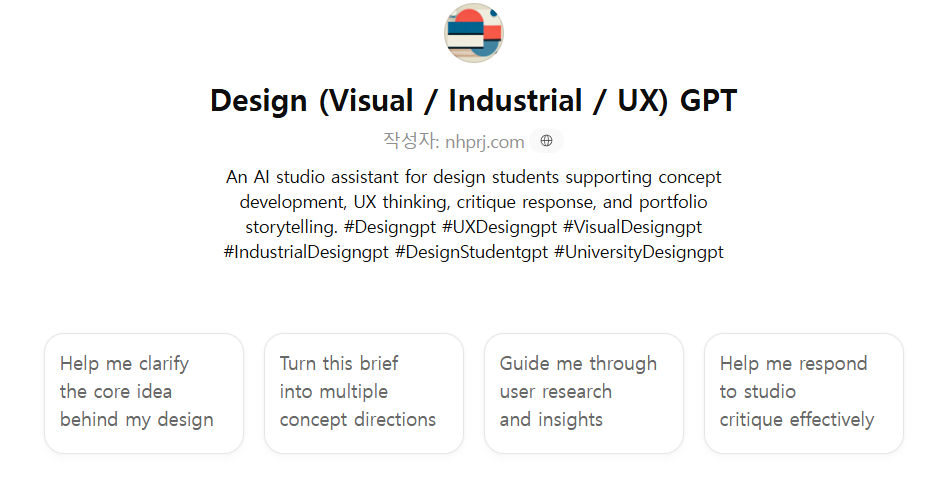Click the "작성자:" author label
This screenshot has width=938, height=483.
point(411,141)
